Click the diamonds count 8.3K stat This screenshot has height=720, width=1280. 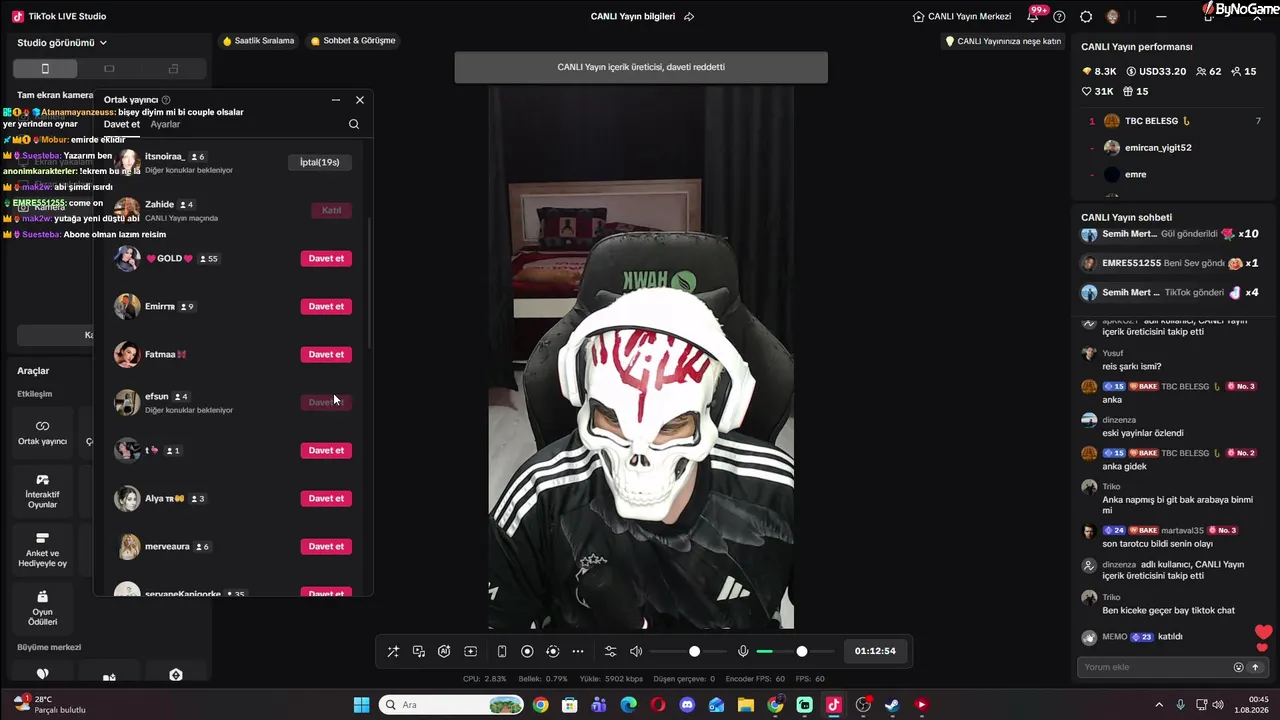point(1099,72)
